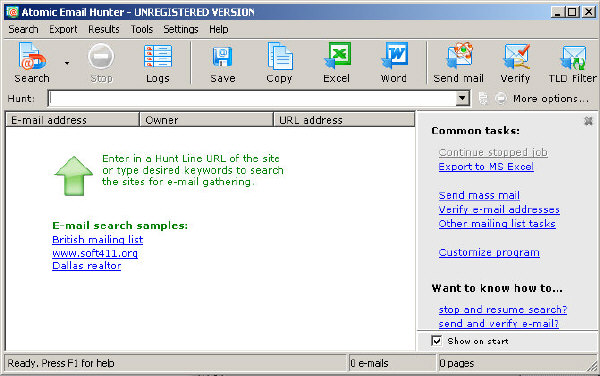
Task: Click the green up arrow hint graphic
Action: coord(73,176)
